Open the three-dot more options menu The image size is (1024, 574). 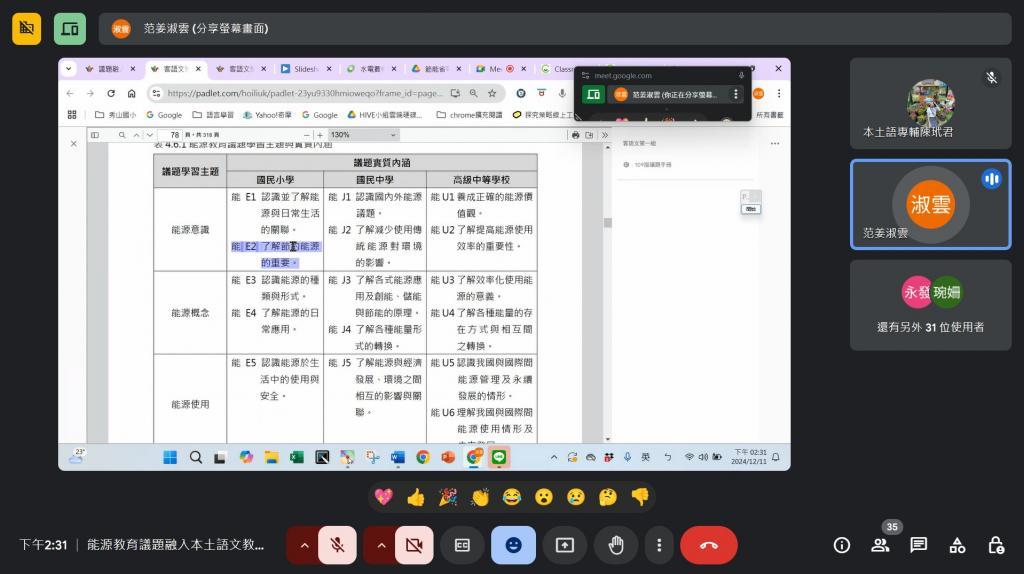pyautogui.click(x=658, y=545)
